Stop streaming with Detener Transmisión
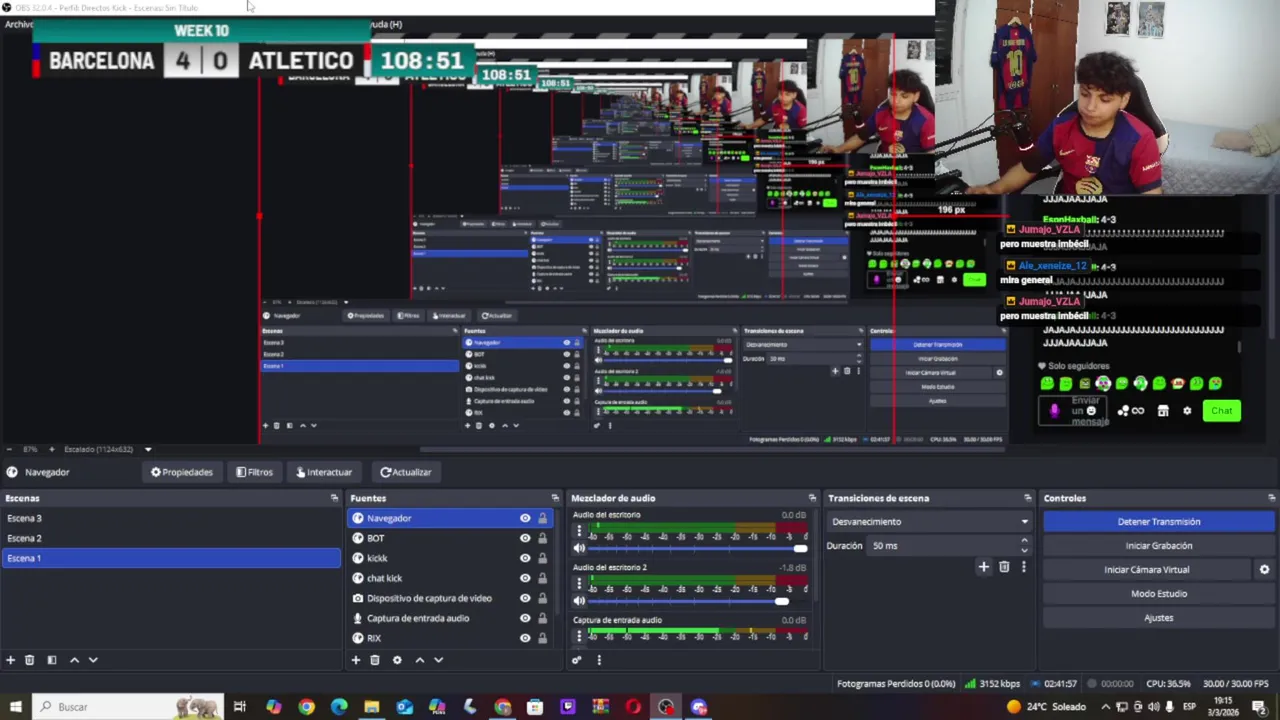The image size is (1280, 720). coord(1159,522)
